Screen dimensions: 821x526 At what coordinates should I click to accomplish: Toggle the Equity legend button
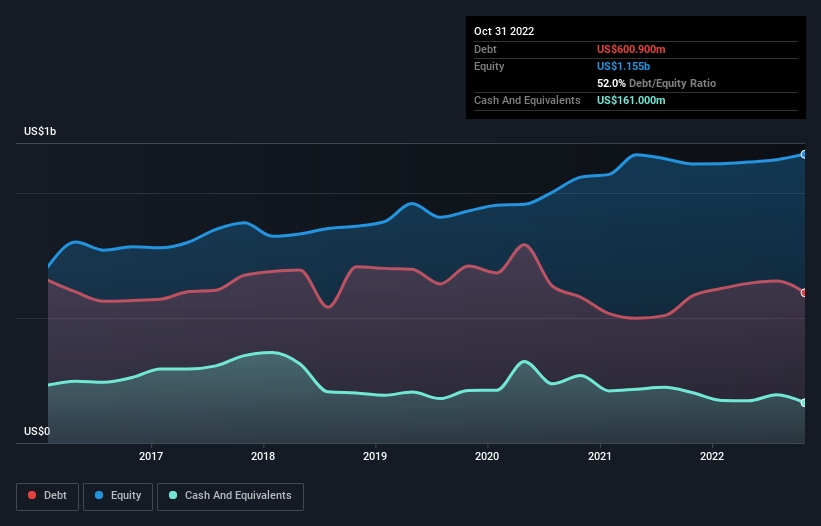(x=118, y=496)
